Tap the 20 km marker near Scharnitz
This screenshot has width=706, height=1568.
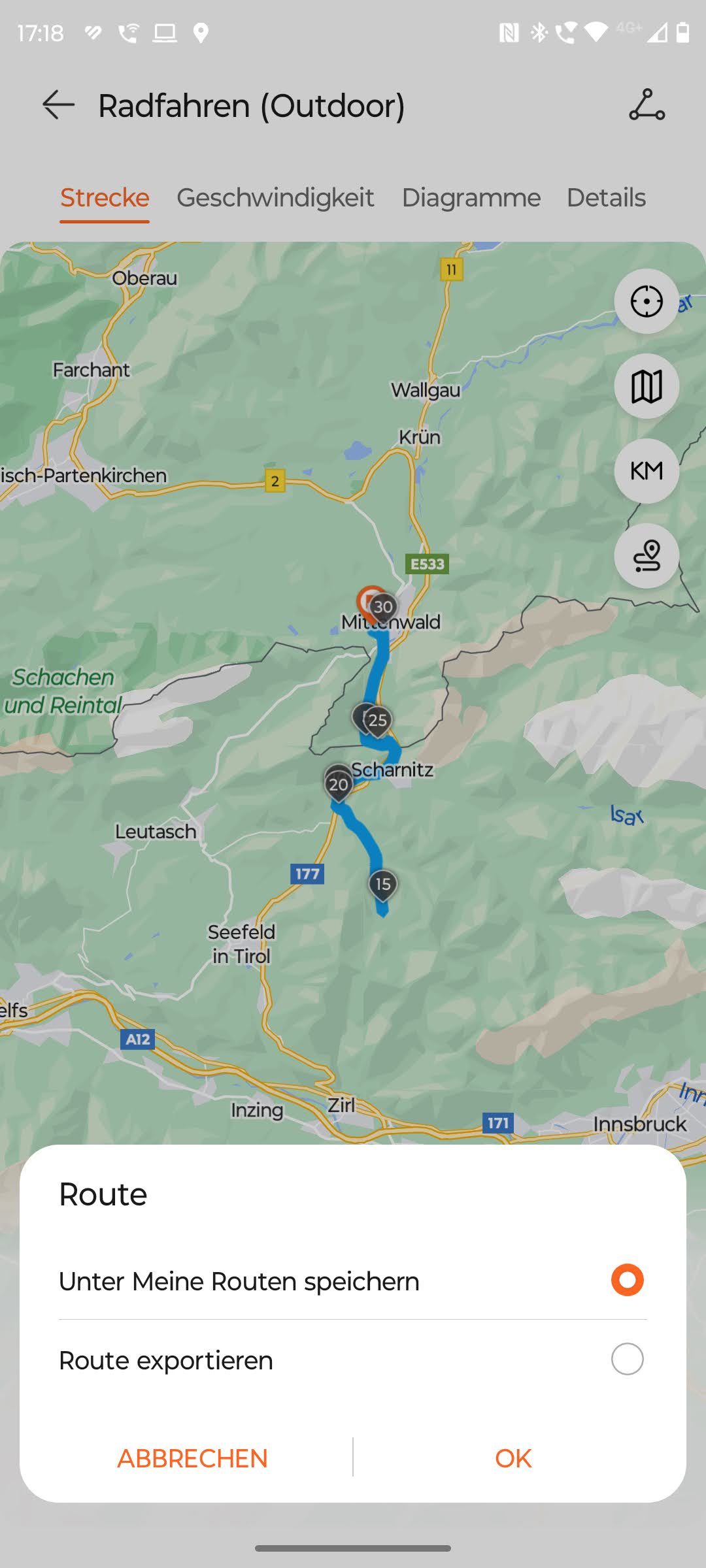click(339, 784)
